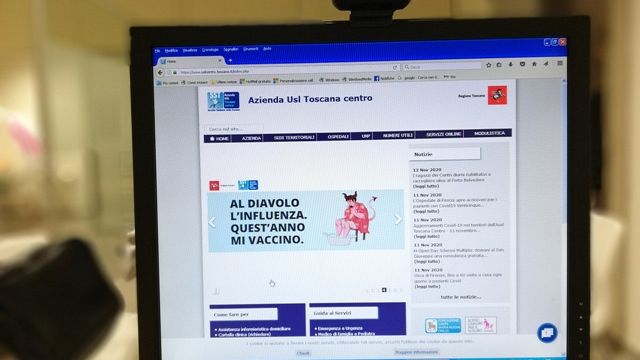Open the HotMail gratuito bookmark
The image size is (640, 360).
click(255, 81)
